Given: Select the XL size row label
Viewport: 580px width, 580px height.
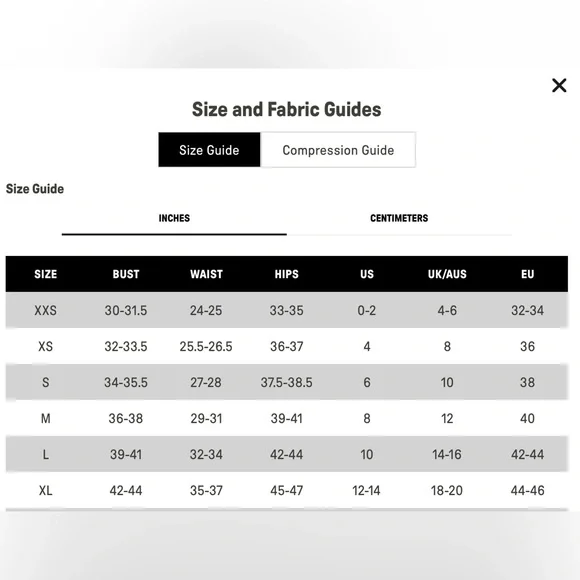Looking at the screenshot, I should [x=45, y=491].
